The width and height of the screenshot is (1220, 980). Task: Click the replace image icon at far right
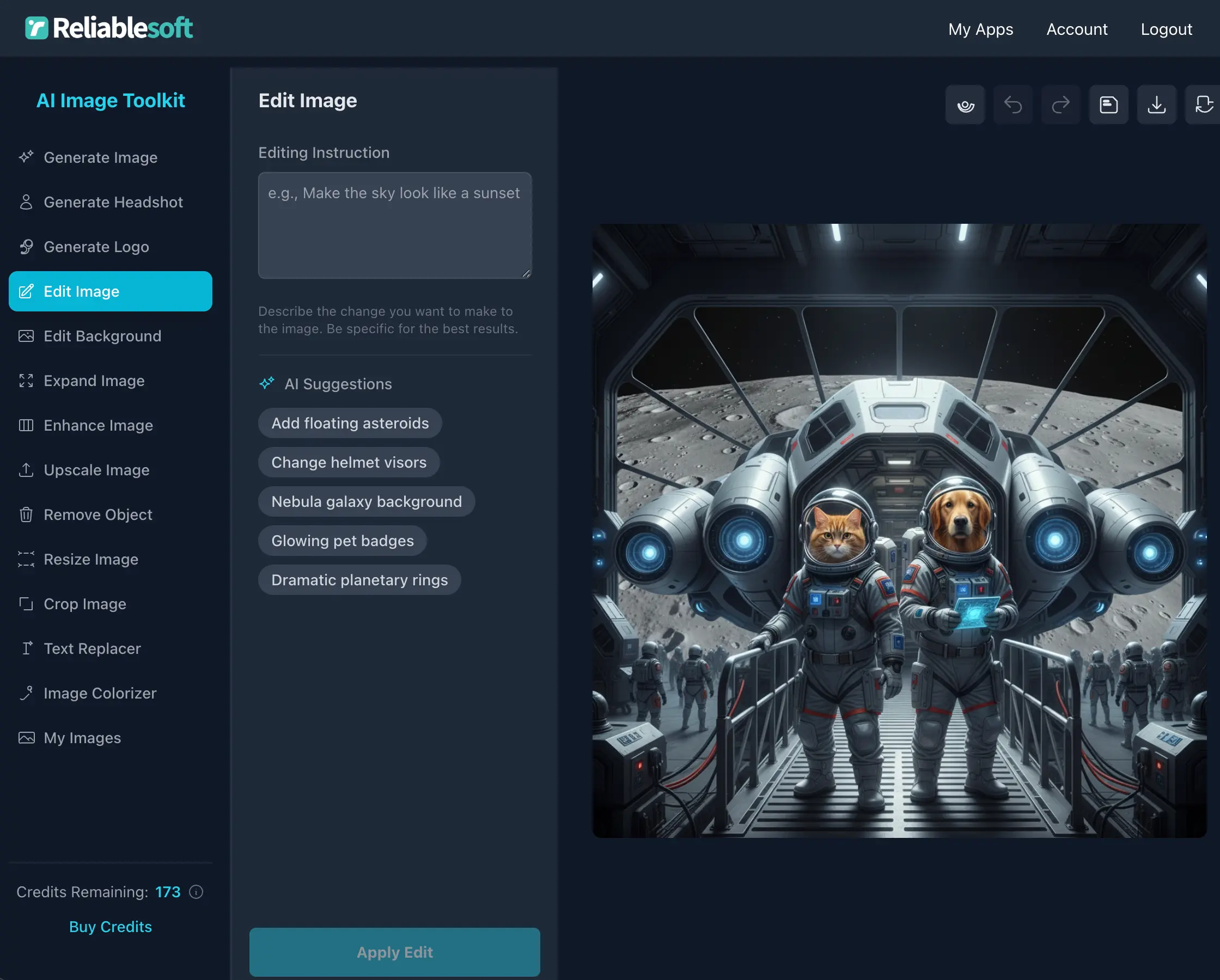1204,105
